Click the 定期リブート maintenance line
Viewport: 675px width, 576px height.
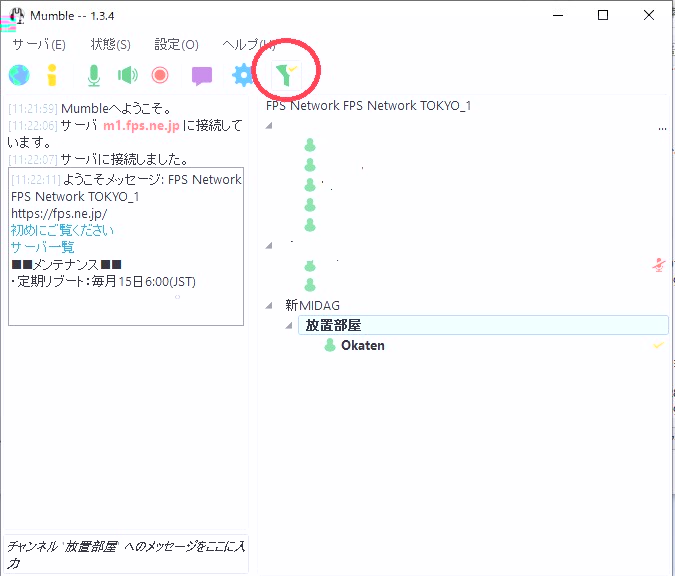click(x=103, y=282)
